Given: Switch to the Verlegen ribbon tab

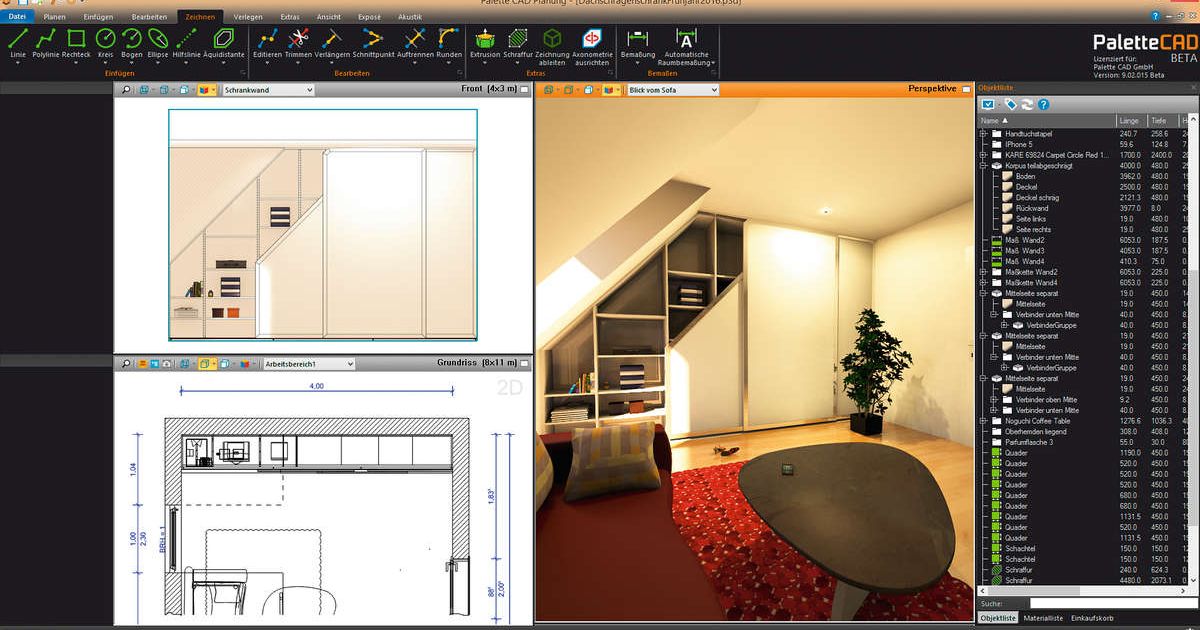Looking at the screenshot, I should (x=248, y=17).
